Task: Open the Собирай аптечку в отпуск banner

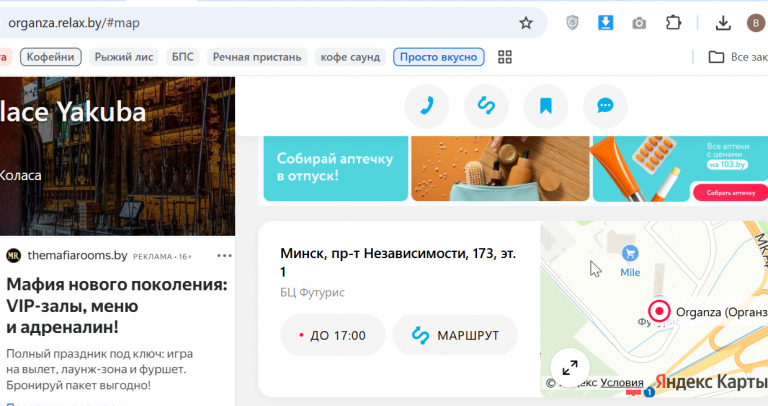Action: pos(336,169)
